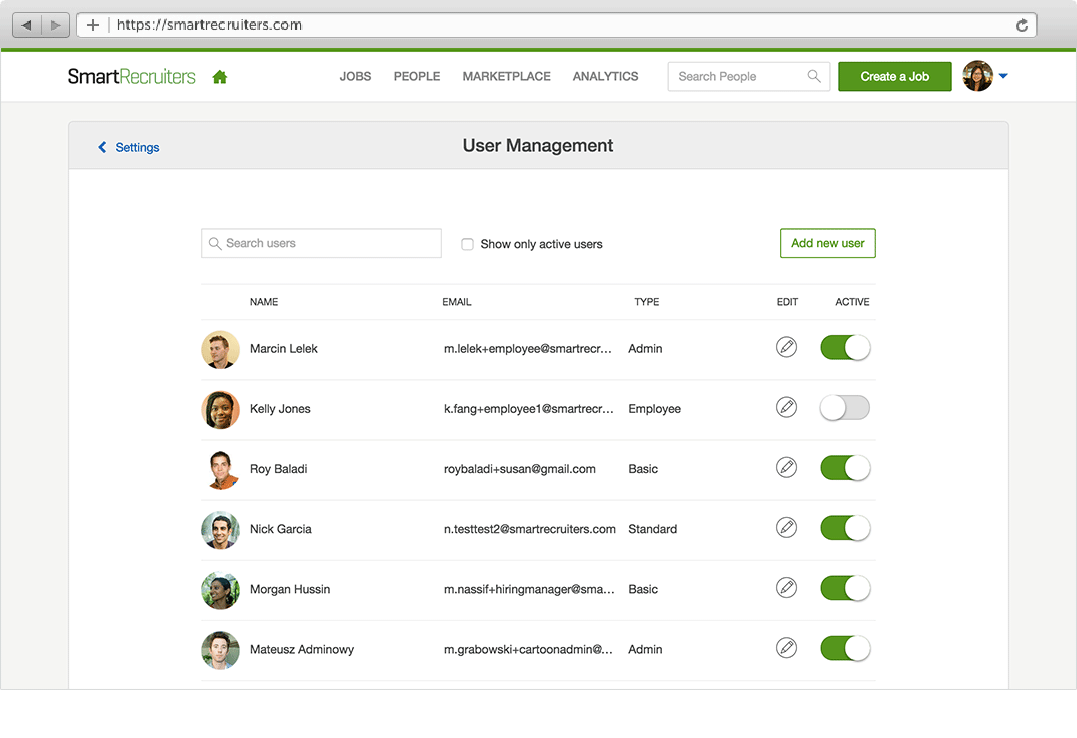Screen dimensions: 1077x738
Task: Click the ACTIVE column header
Action: pyautogui.click(x=852, y=302)
